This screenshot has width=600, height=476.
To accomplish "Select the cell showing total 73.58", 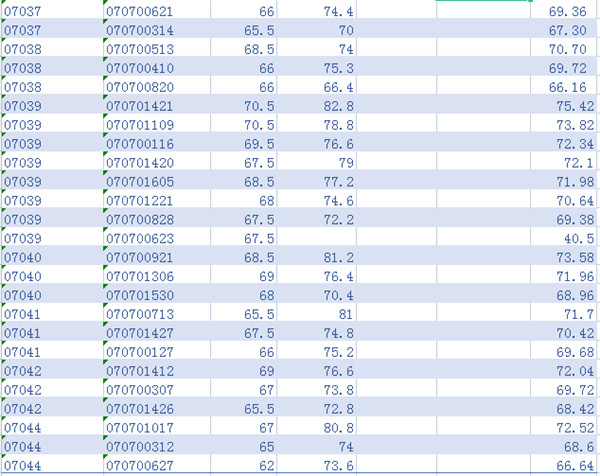I will (x=569, y=258).
